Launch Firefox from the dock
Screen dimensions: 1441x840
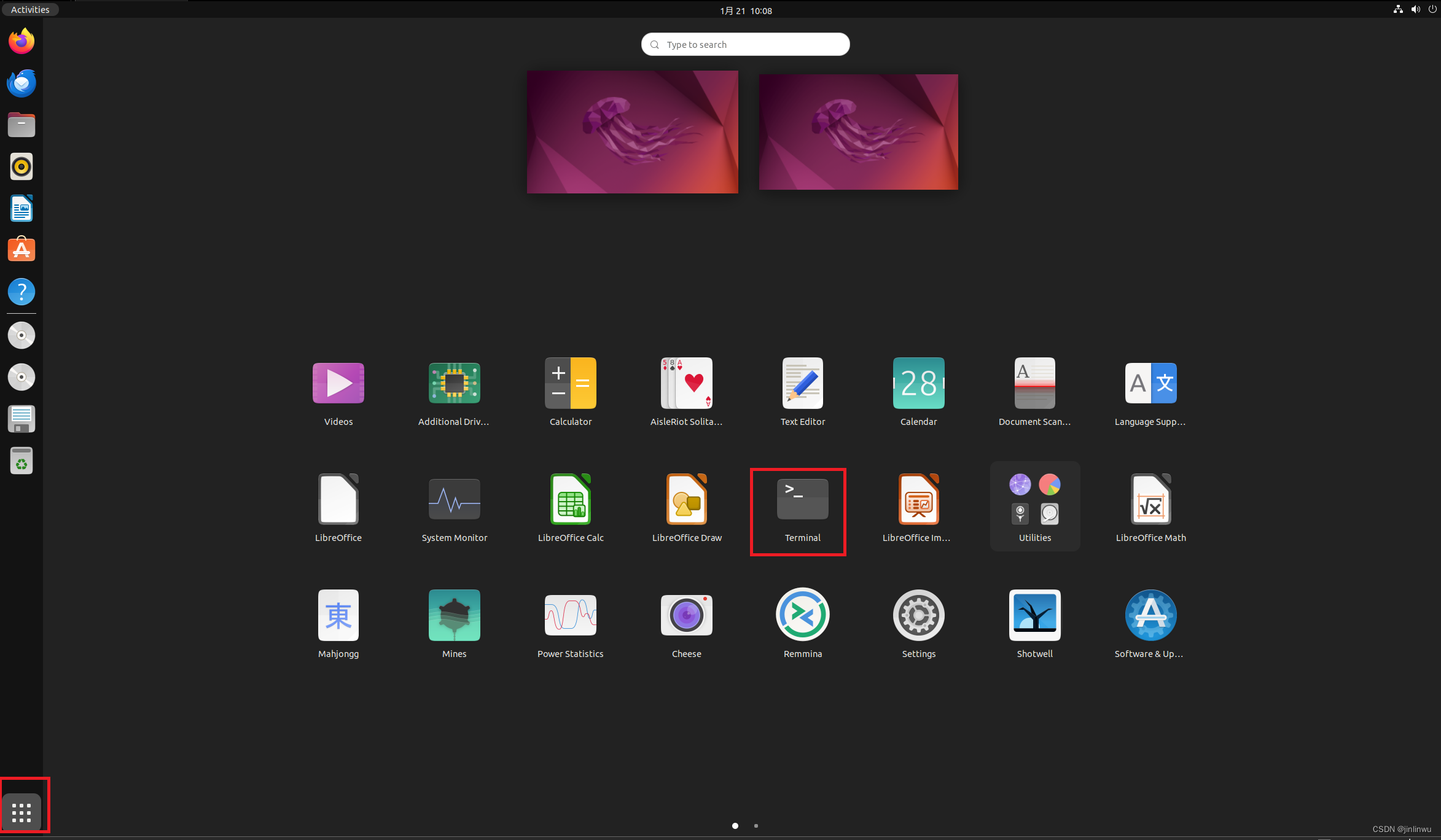(x=21, y=41)
